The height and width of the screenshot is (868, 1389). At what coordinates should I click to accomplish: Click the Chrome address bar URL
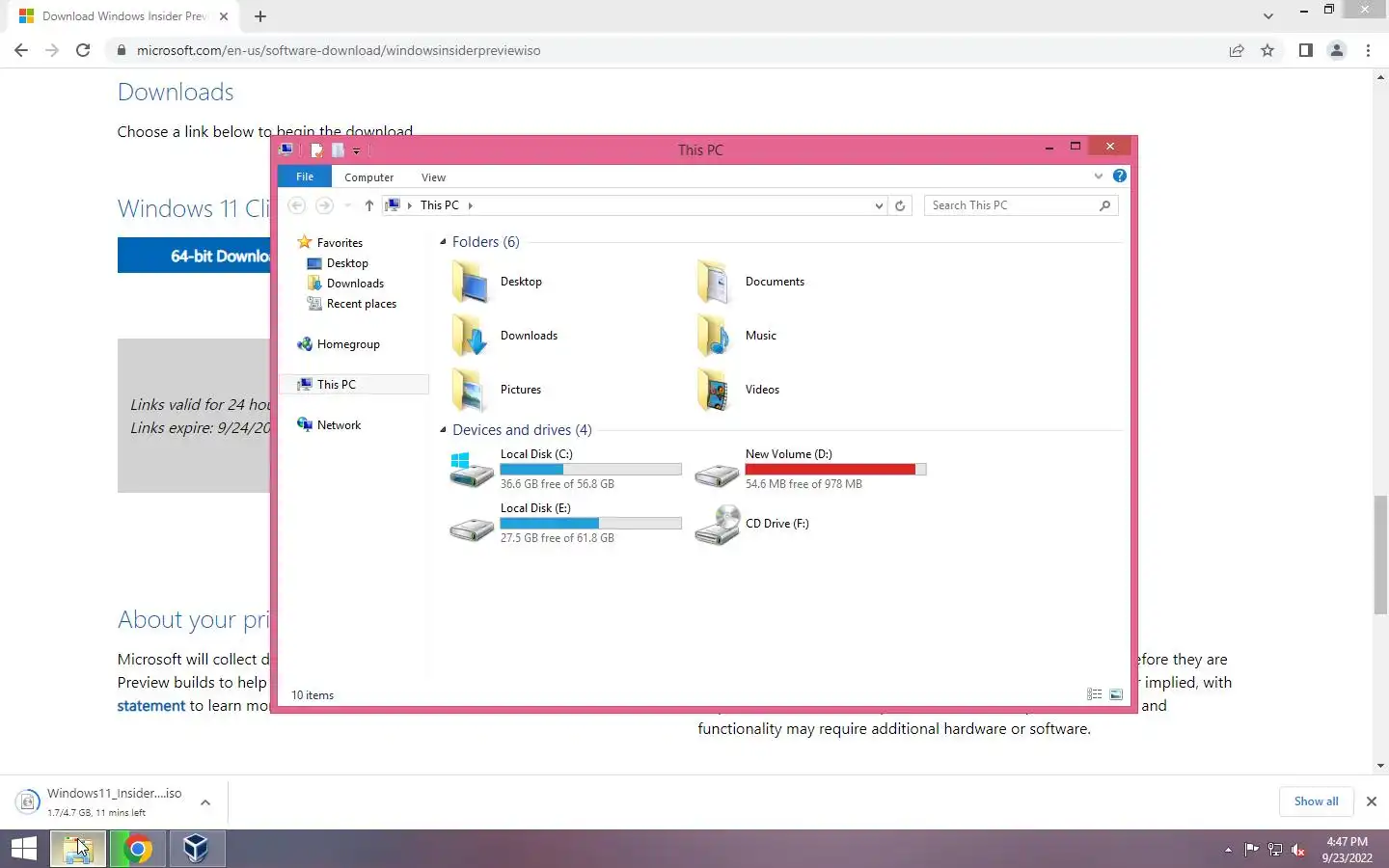[x=338, y=50]
